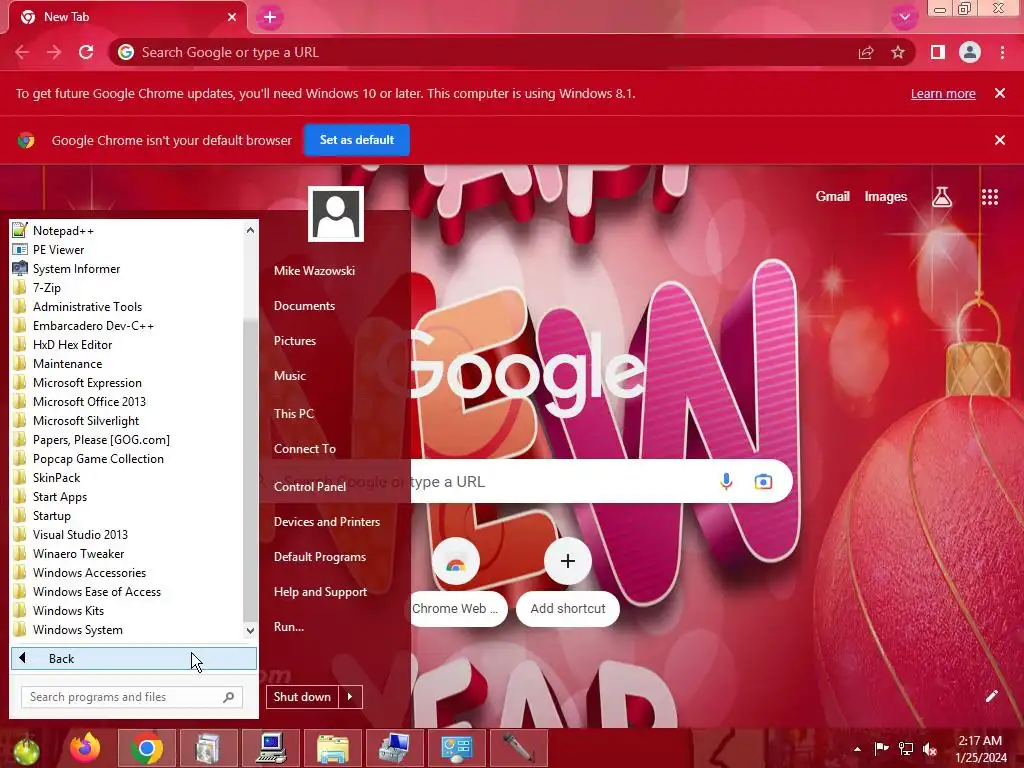Screen dimensions: 1024x768
Task: Open the Chrome Web Store shortcut icon
Action: pos(456,562)
